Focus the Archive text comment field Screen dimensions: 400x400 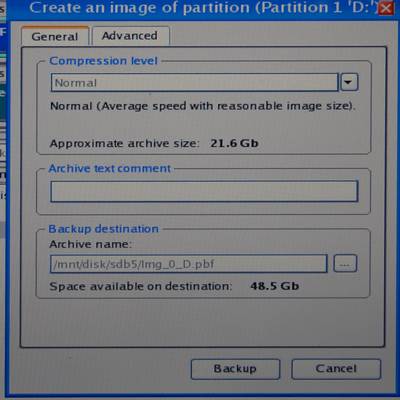tap(204, 191)
